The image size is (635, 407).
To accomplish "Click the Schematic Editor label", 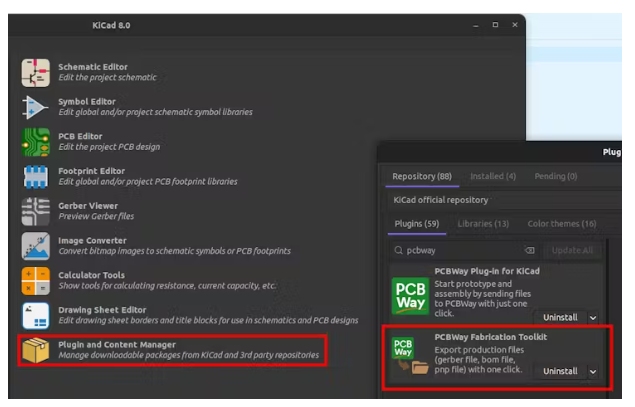I will click(x=93, y=67).
